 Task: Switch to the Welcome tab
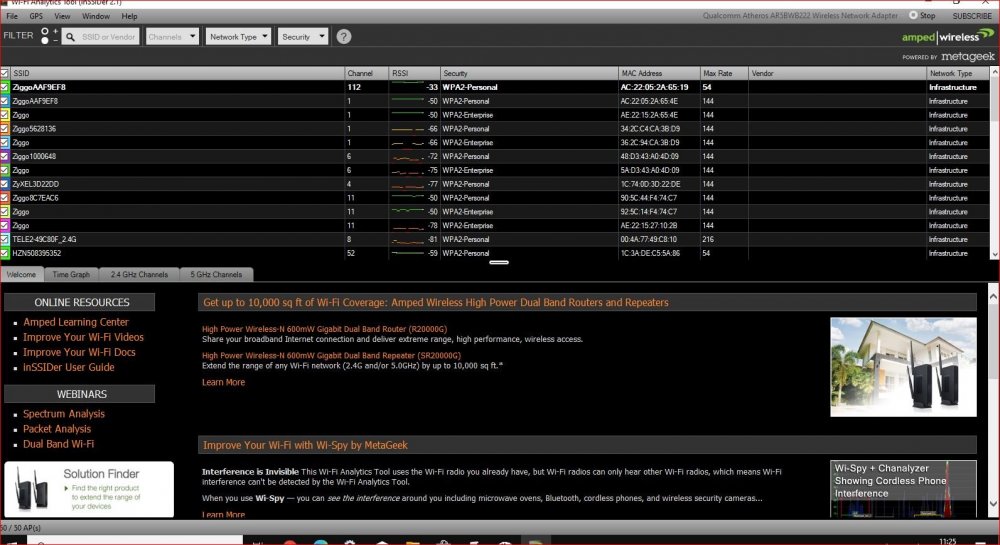point(22,275)
